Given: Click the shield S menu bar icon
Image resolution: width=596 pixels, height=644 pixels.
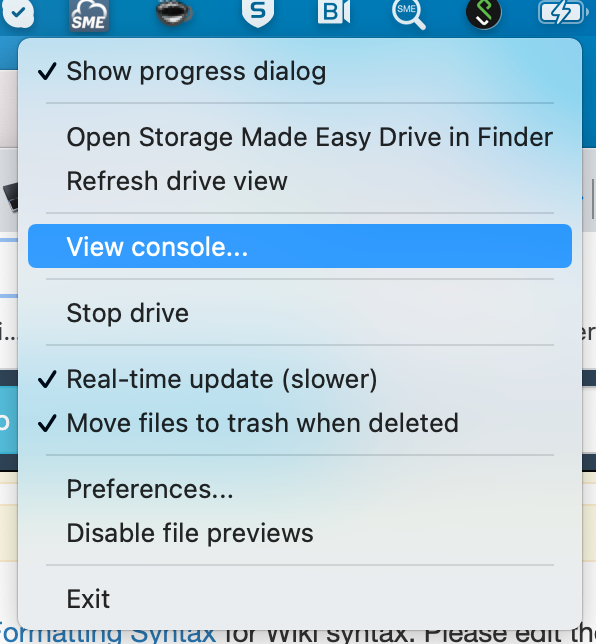Looking at the screenshot, I should pos(258,13).
